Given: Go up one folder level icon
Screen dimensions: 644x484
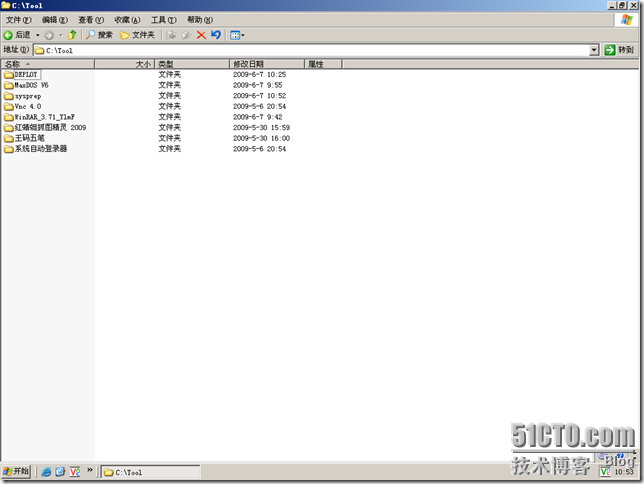Looking at the screenshot, I should [72, 35].
